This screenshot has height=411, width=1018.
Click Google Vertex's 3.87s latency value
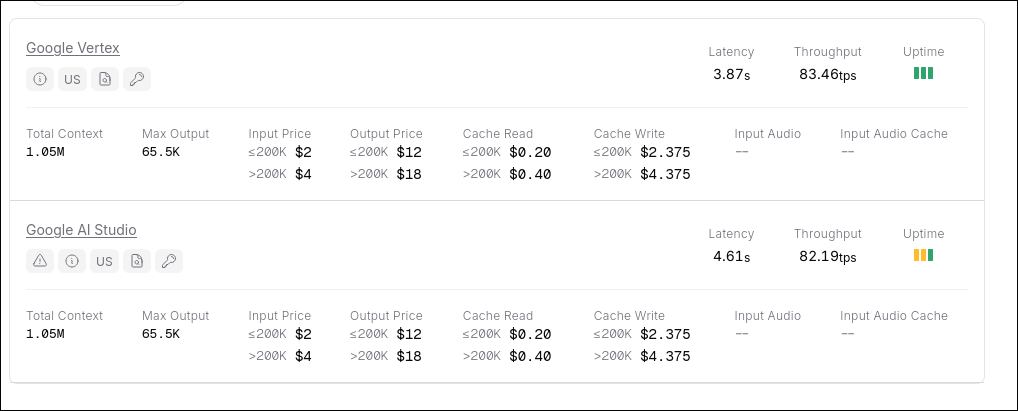731,74
